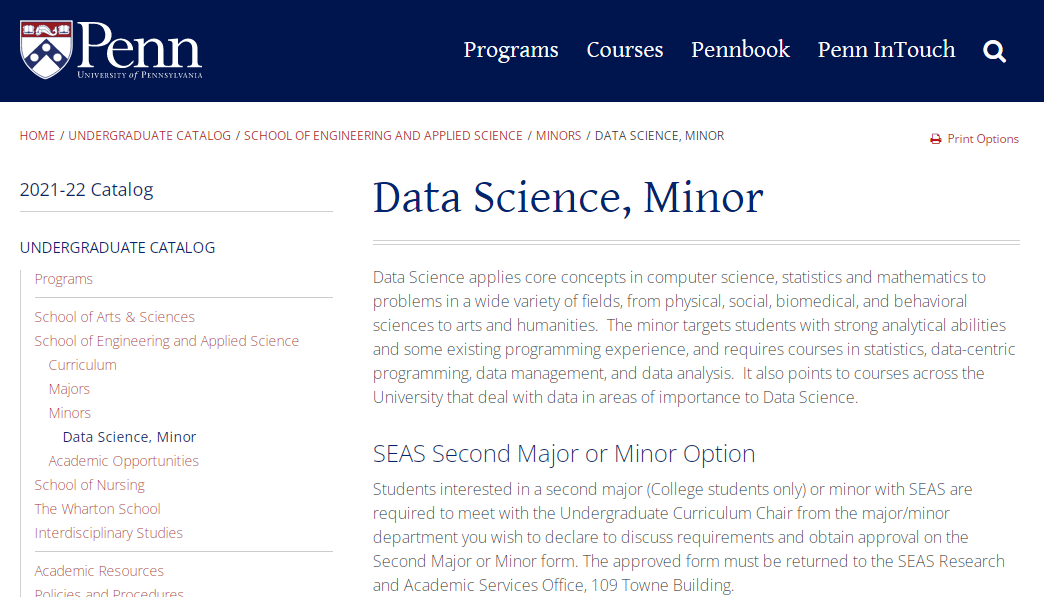
Task: Follow the UNDERGRADUATE CATALOG breadcrumb link
Action: click(x=150, y=136)
